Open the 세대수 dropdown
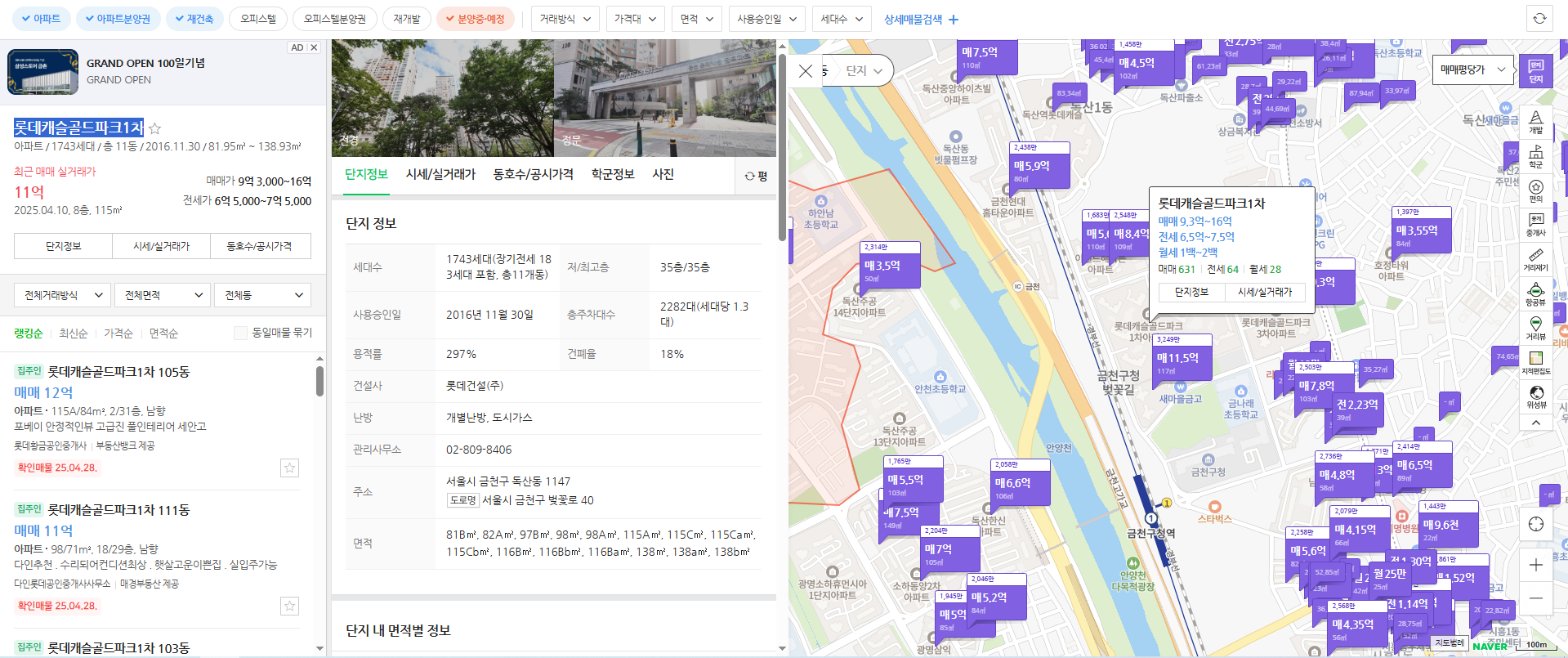 point(842,19)
